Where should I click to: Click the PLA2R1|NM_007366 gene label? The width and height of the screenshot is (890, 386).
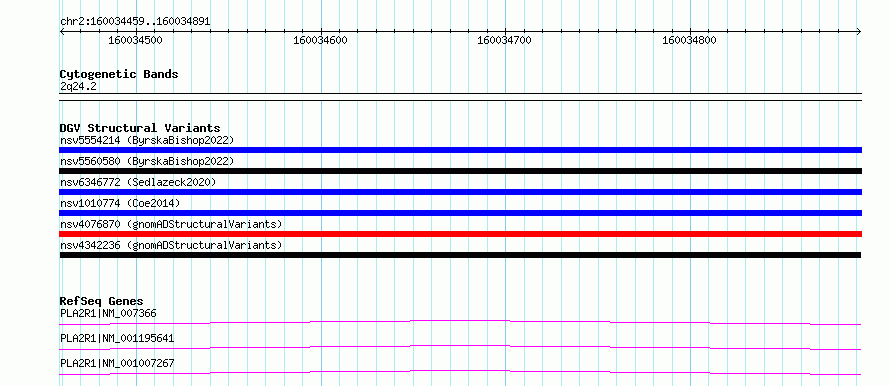(108, 313)
